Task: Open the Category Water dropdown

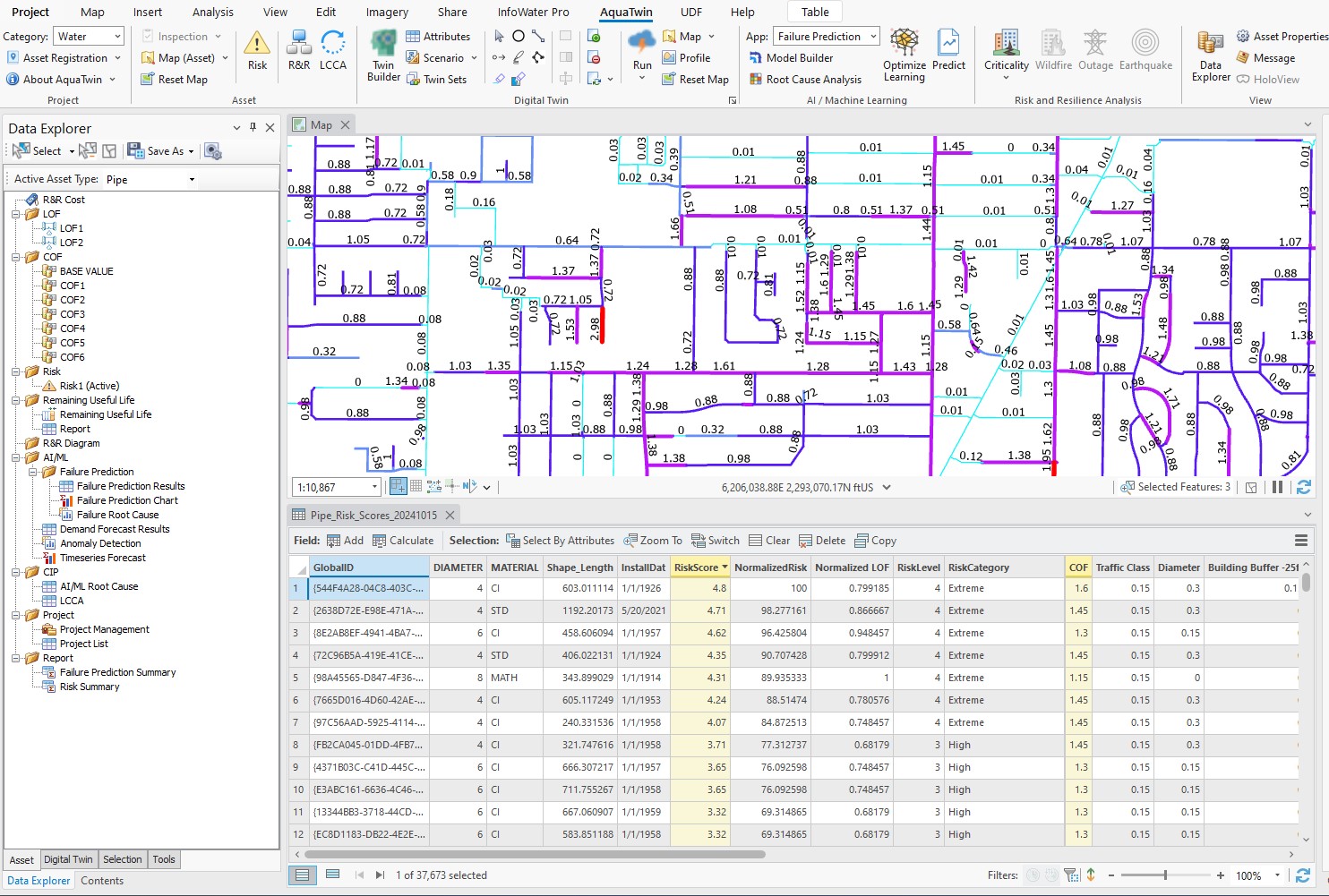Action: click(89, 37)
